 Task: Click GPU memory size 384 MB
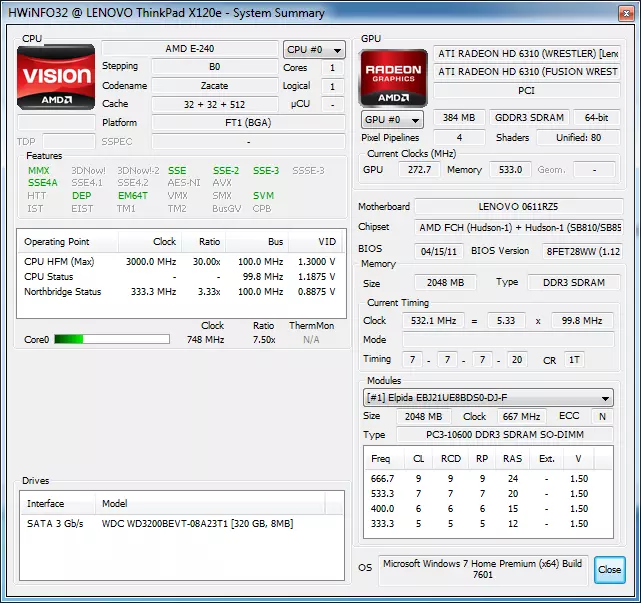[x=459, y=118]
